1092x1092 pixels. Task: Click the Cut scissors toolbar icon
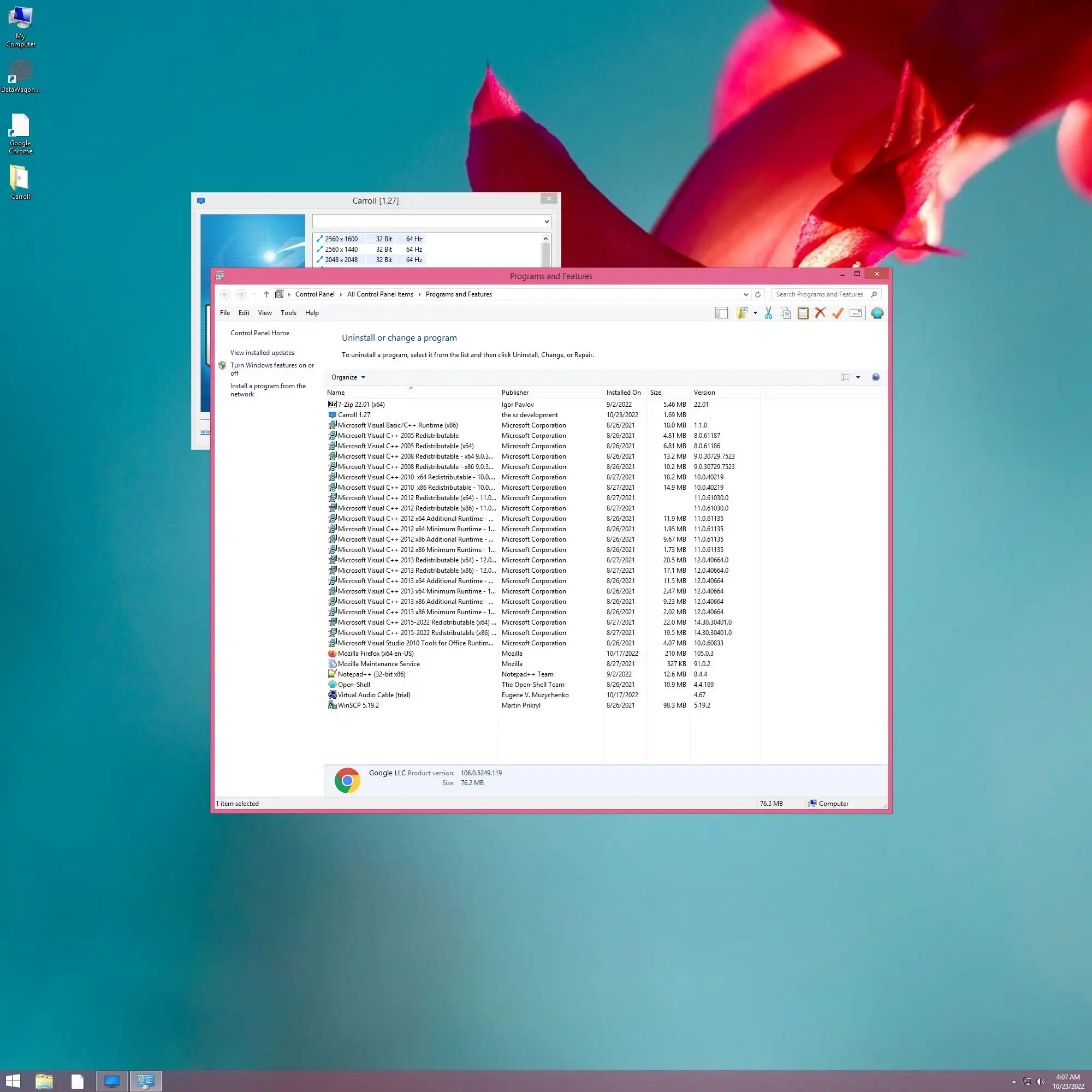pyautogui.click(x=768, y=313)
